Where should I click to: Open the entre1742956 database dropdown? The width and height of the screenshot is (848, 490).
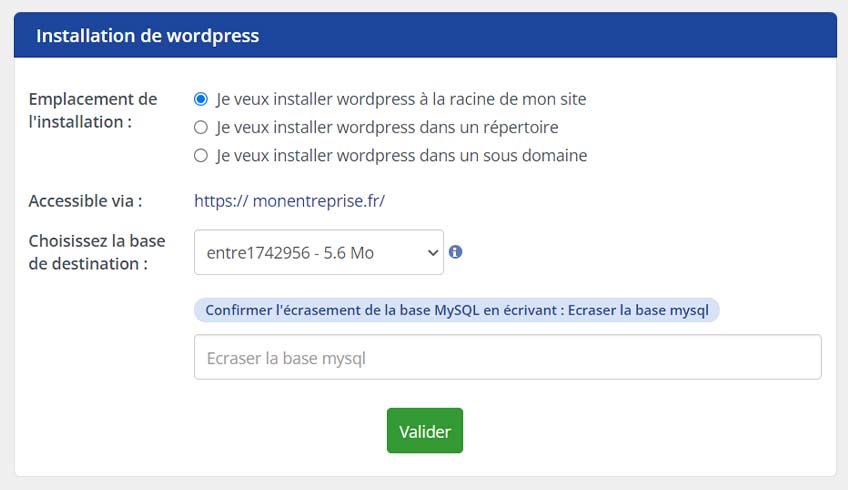(x=319, y=252)
